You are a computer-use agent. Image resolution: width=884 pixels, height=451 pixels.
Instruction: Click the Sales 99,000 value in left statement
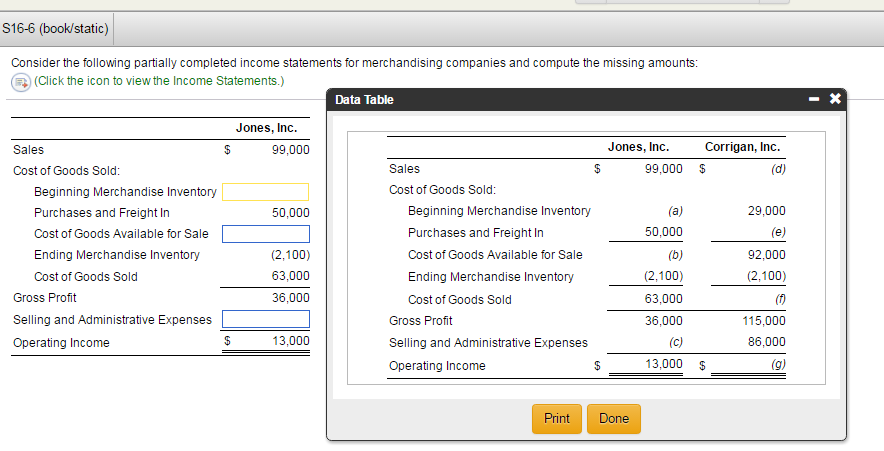coord(290,150)
